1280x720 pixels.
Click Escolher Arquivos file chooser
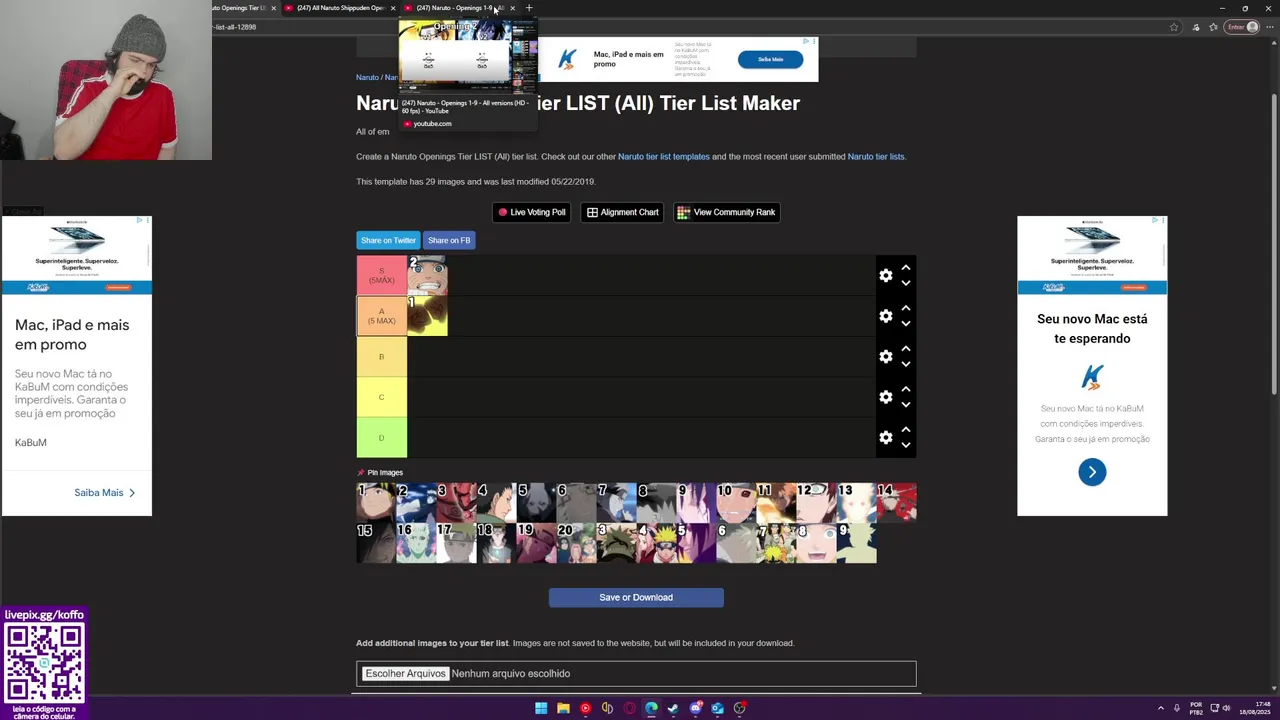pos(405,673)
